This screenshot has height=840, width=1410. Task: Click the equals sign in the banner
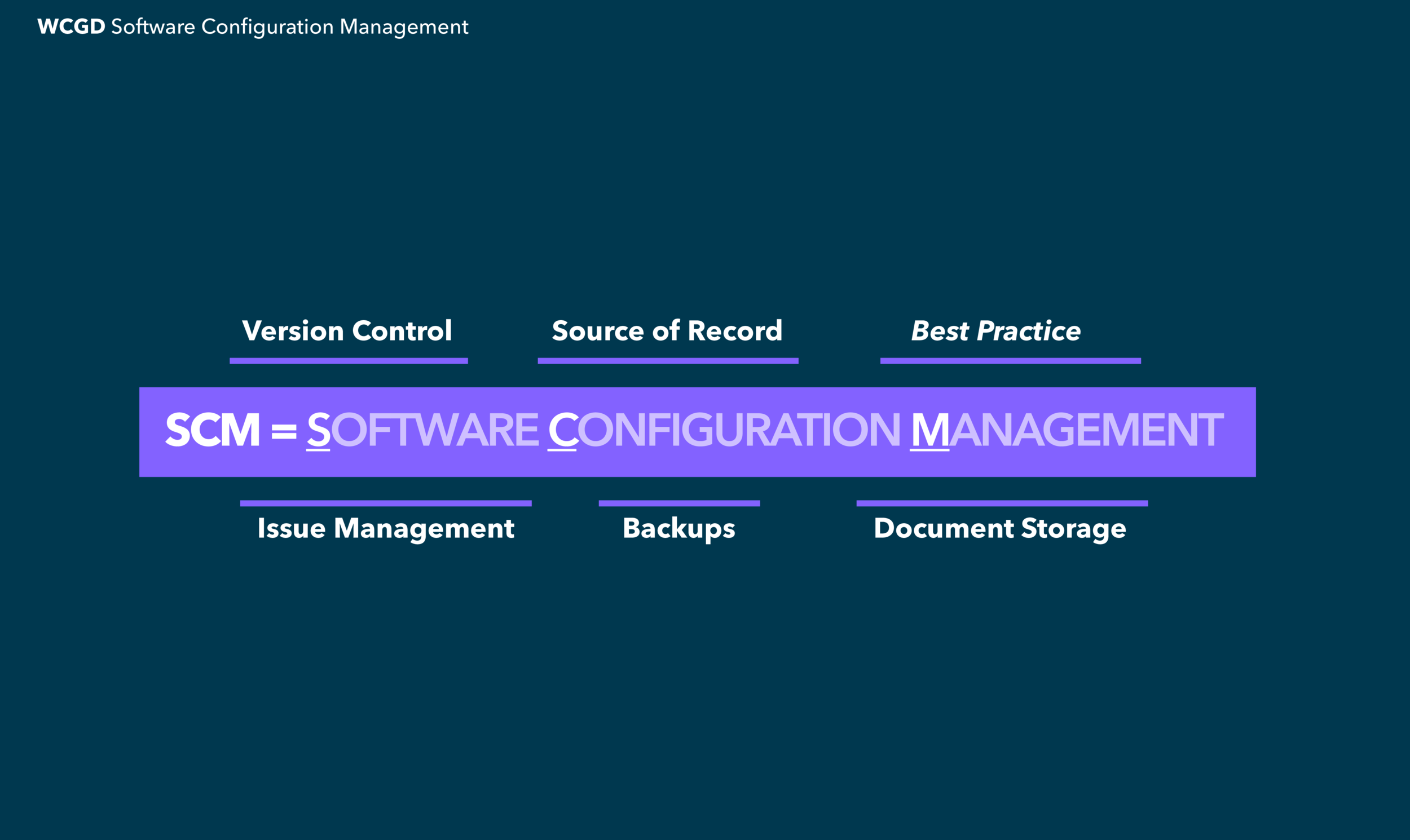284,431
